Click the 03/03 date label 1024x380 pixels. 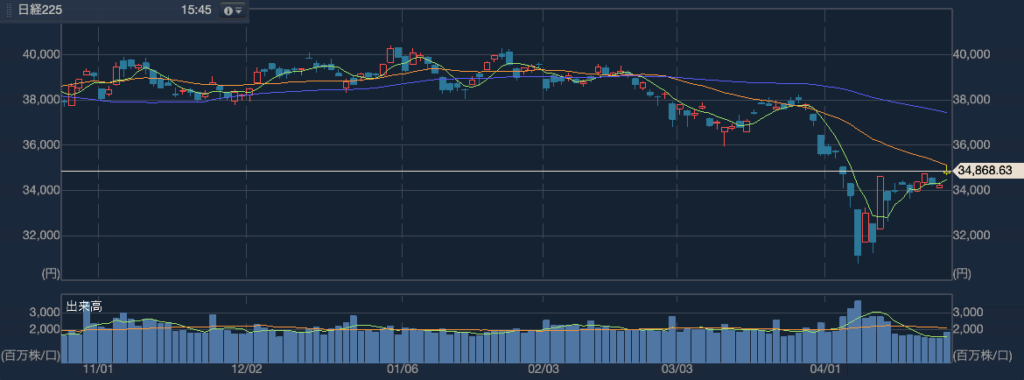pyautogui.click(x=677, y=368)
